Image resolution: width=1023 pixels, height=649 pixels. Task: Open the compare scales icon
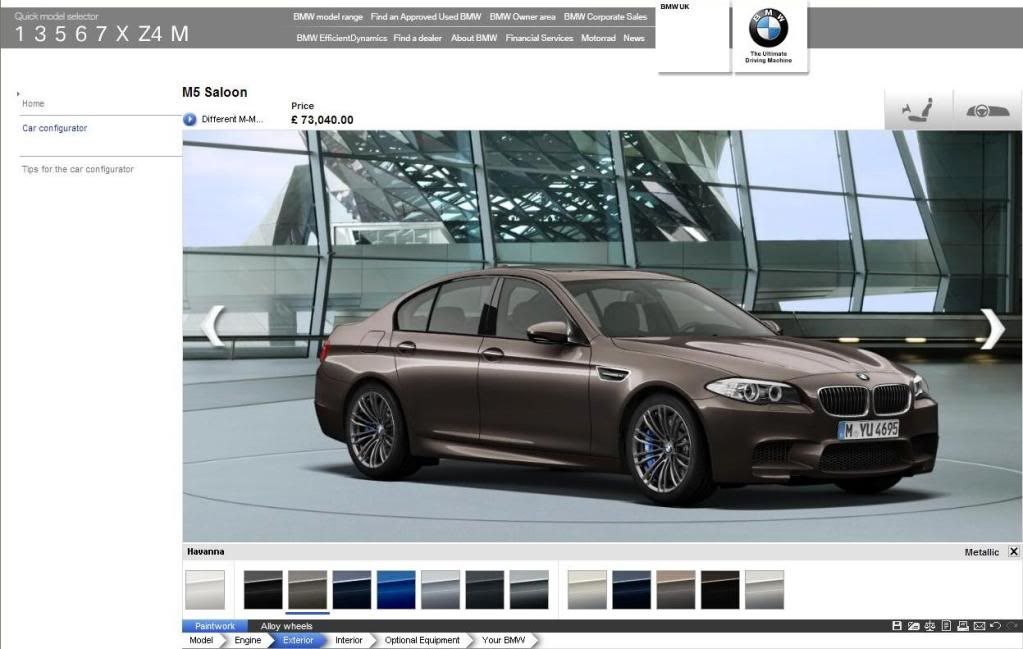click(x=930, y=626)
